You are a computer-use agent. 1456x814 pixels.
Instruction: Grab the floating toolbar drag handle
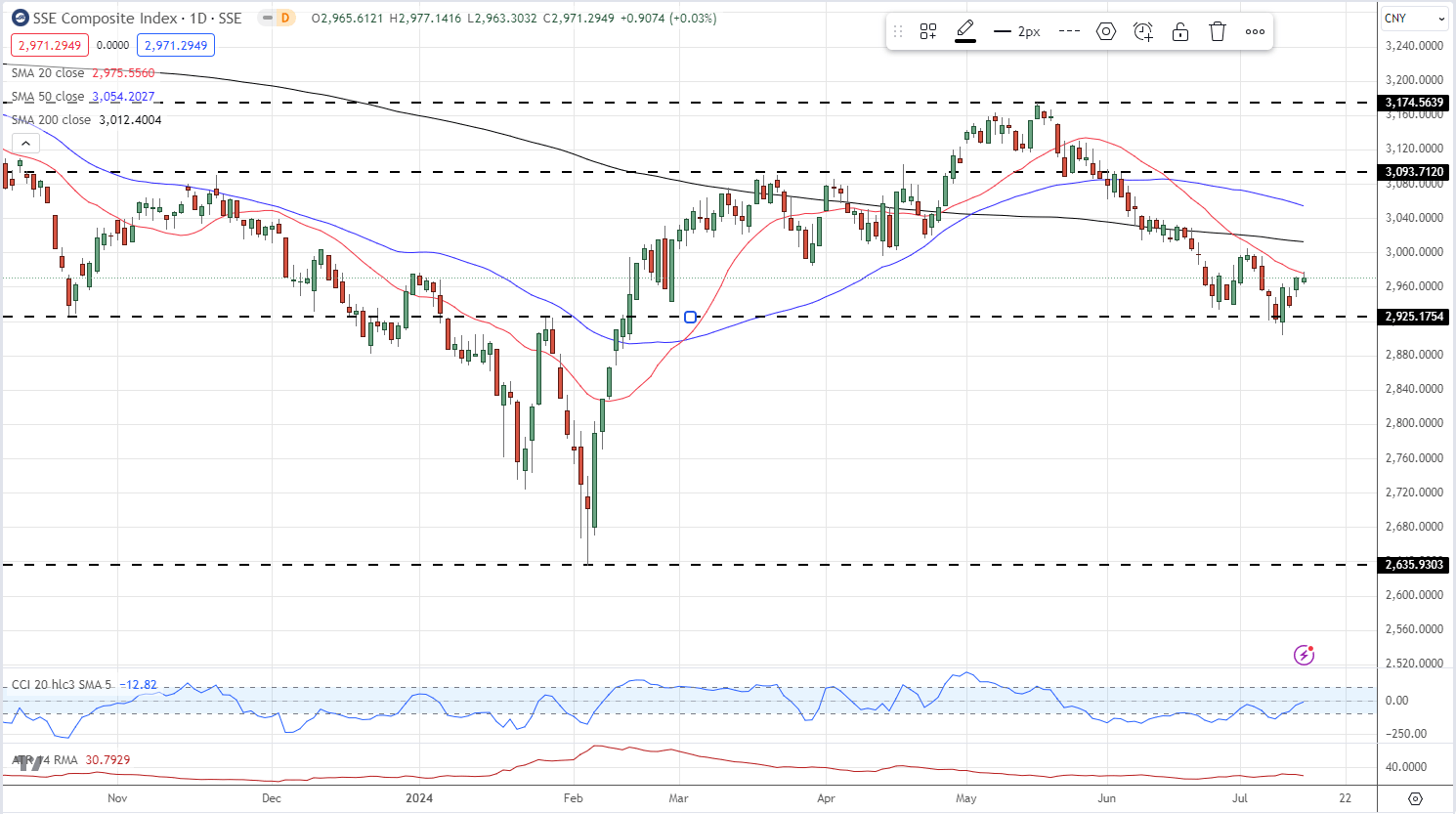point(898,31)
